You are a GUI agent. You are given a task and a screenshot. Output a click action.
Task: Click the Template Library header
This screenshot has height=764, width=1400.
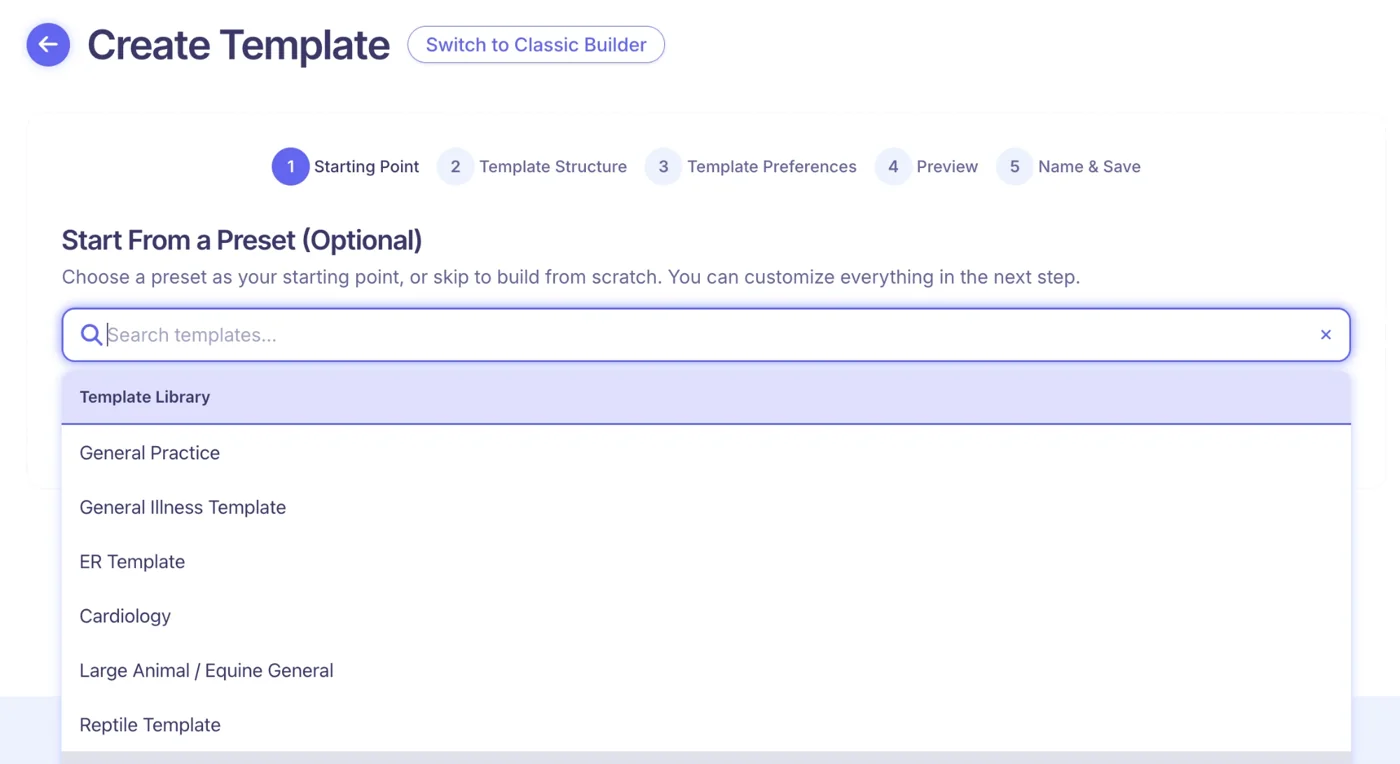pyautogui.click(x=706, y=397)
